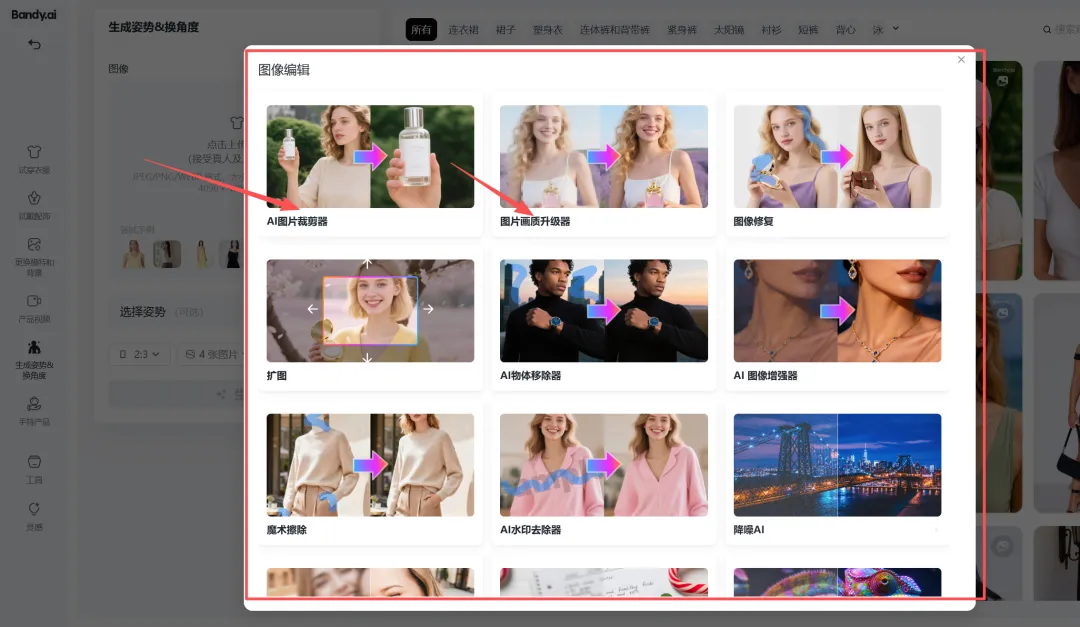Screen dimensions: 1080x627
Task: Open the 手持产品 sidebar tool
Action: point(34,411)
